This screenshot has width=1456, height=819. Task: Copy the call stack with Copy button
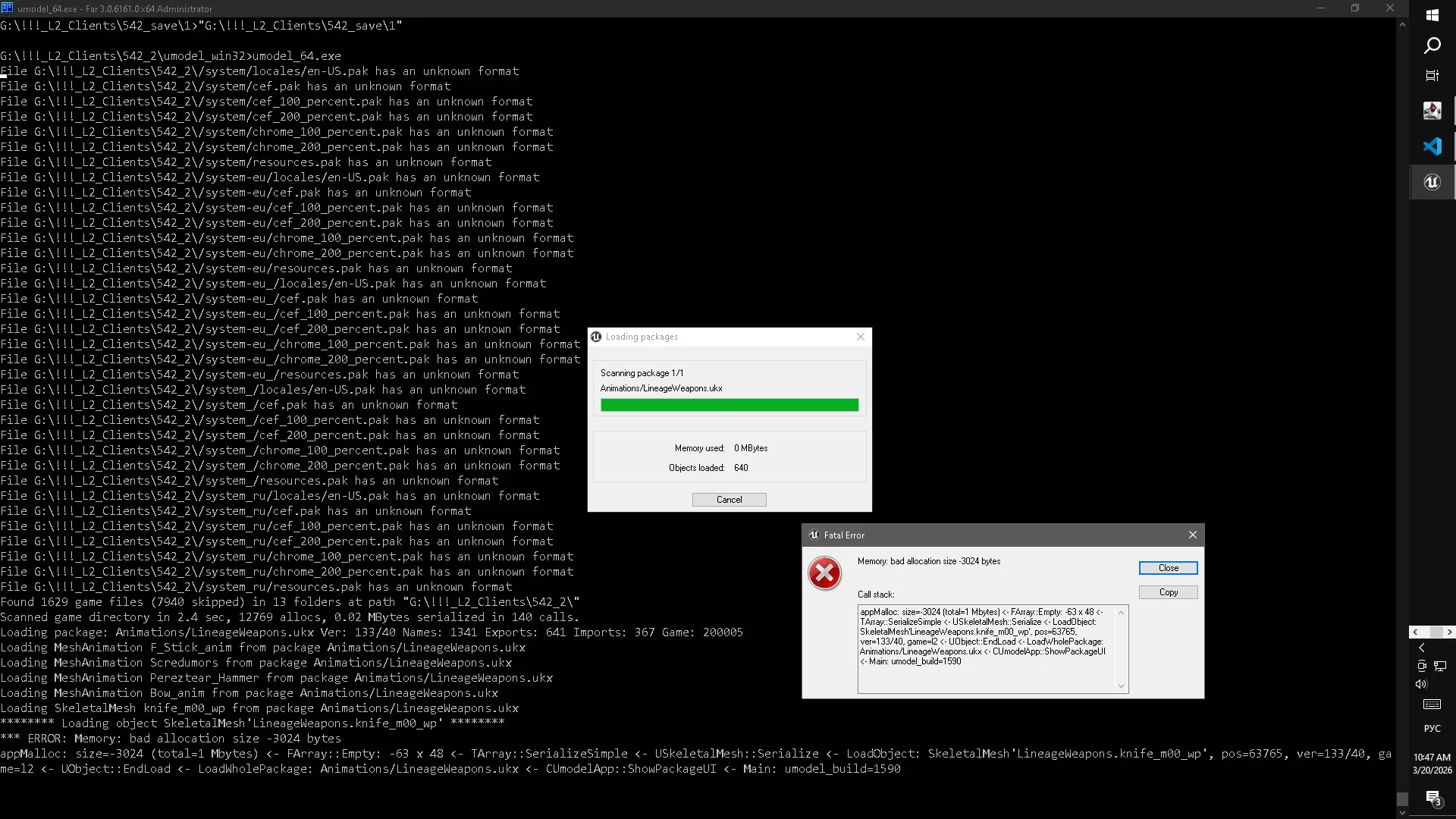1168,592
